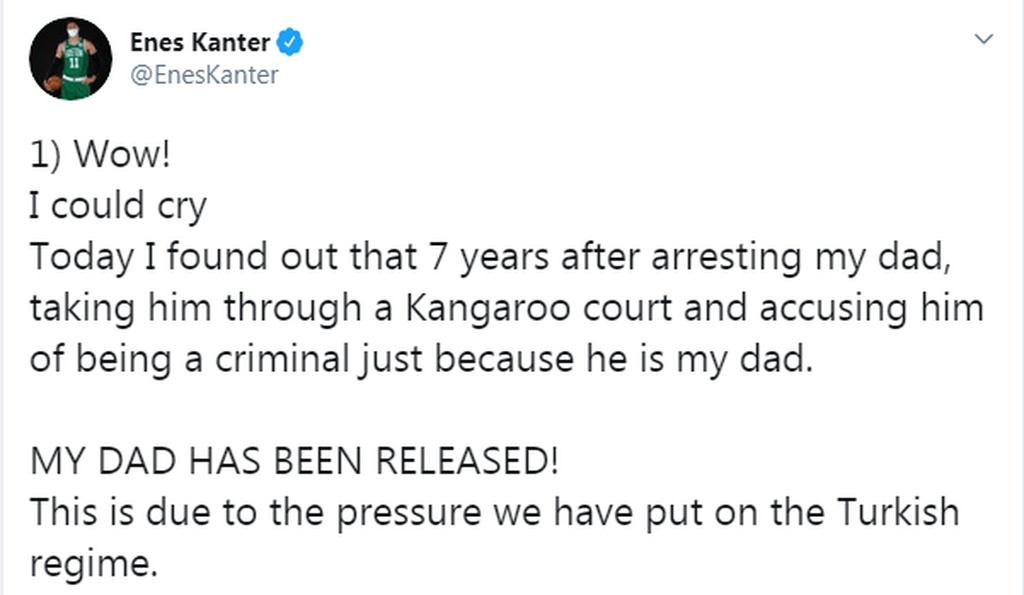Open the Enes Kanter display name
1024x595 pixels.
[x=200, y=42]
